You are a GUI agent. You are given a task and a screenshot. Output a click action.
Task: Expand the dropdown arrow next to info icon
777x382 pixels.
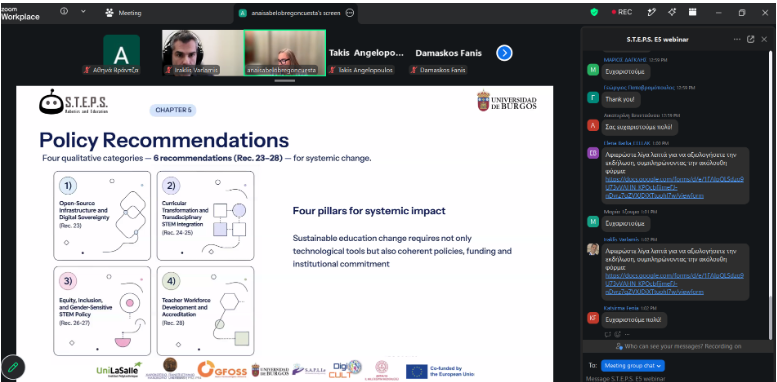(83, 11)
